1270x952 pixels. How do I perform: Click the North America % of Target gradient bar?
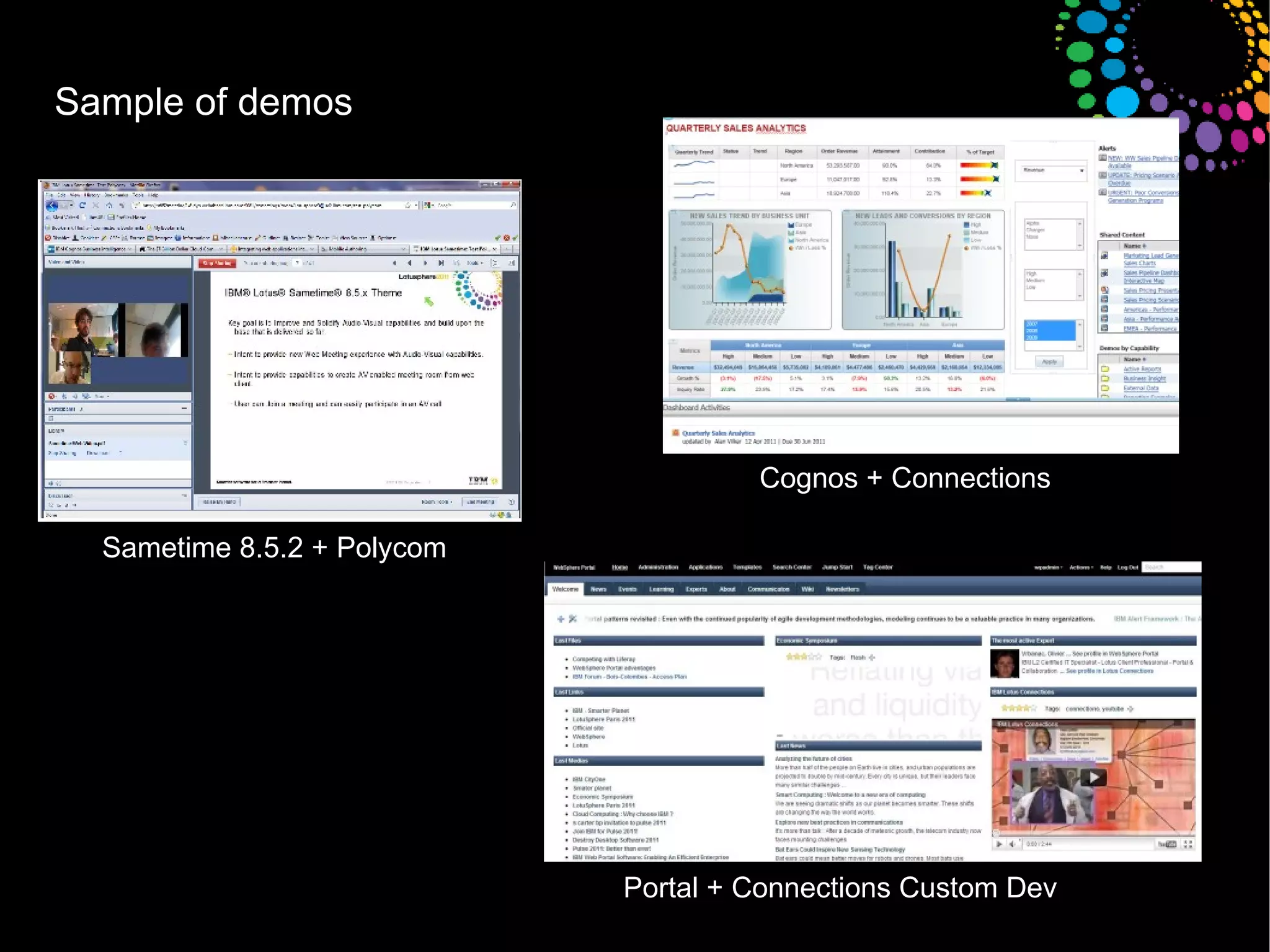(980, 166)
